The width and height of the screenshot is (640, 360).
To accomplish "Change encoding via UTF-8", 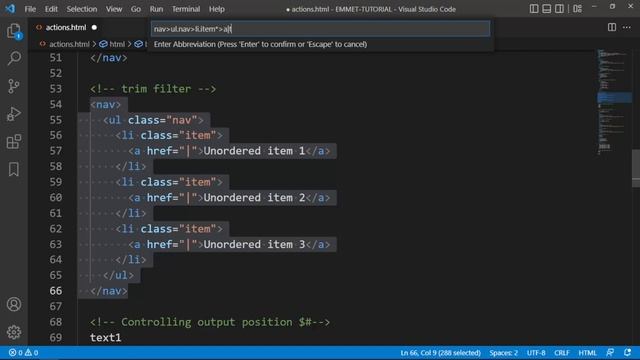I will [536, 353].
